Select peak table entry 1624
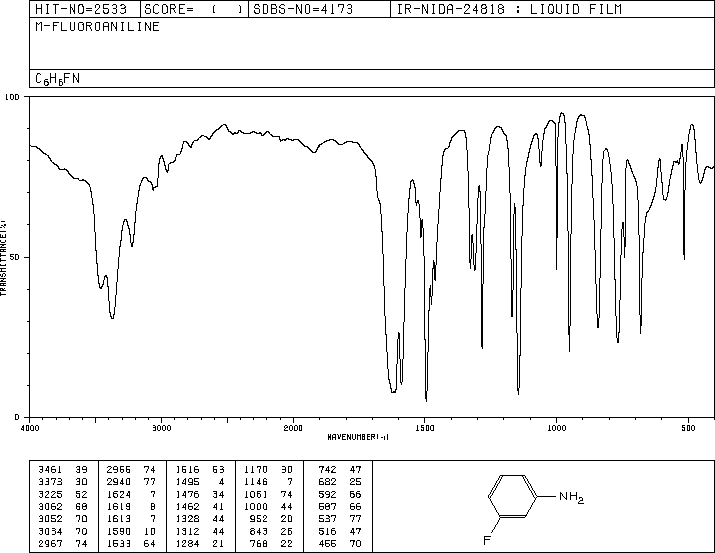The height and width of the screenshot is (553, 715). [131, 494]
